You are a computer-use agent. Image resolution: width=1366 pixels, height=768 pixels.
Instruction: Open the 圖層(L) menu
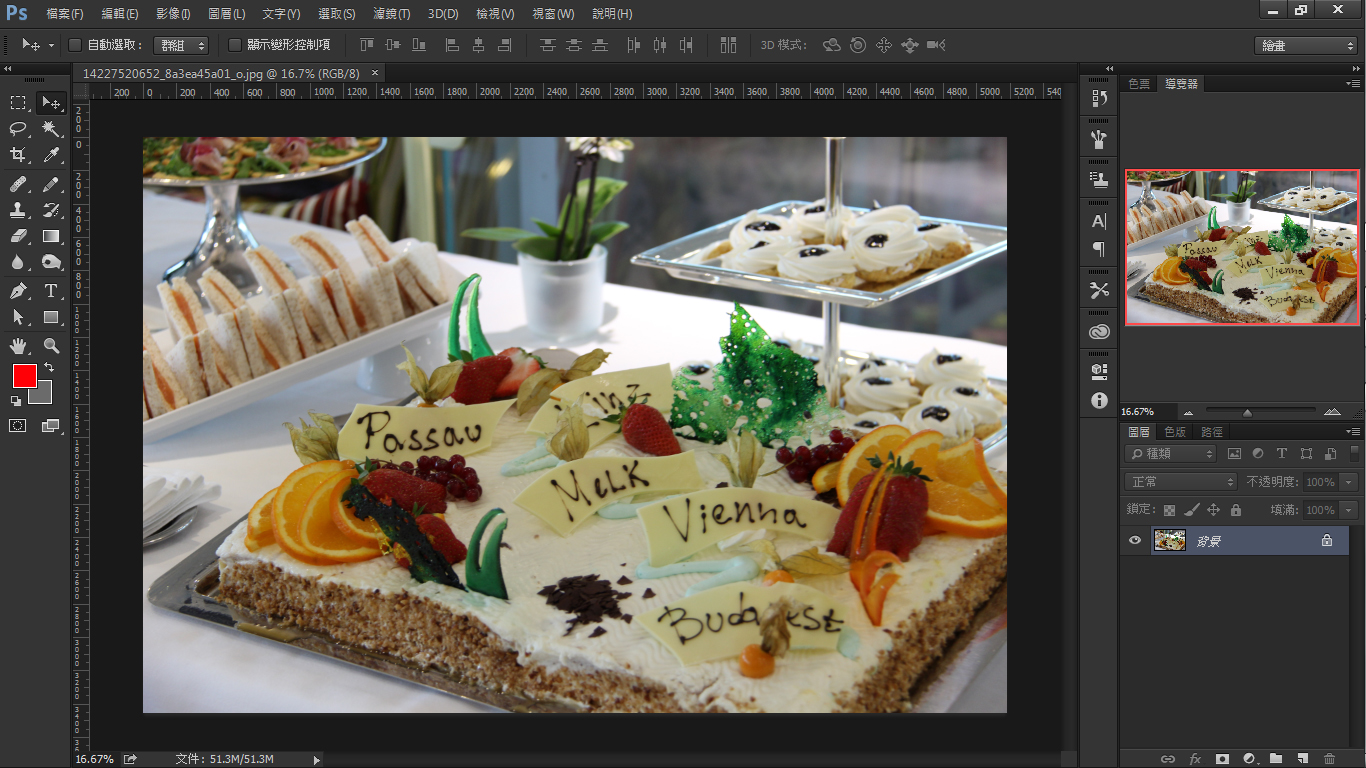[x=227, y=14]
